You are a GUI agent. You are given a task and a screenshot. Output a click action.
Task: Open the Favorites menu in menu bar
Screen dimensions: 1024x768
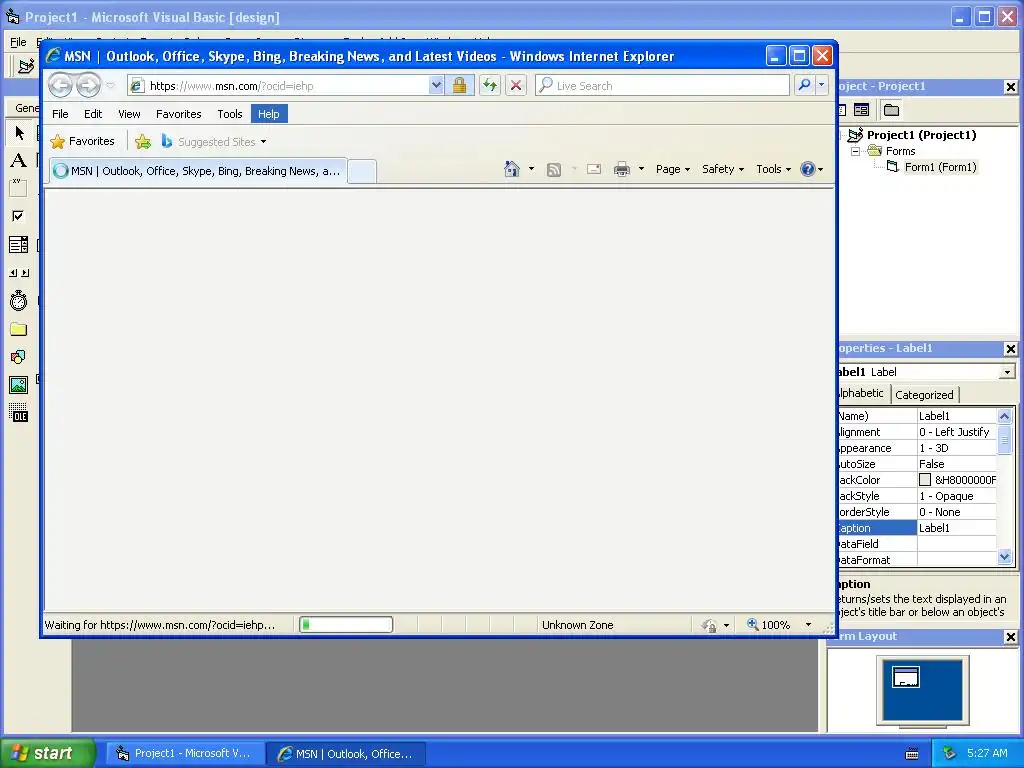pos(178,114)
